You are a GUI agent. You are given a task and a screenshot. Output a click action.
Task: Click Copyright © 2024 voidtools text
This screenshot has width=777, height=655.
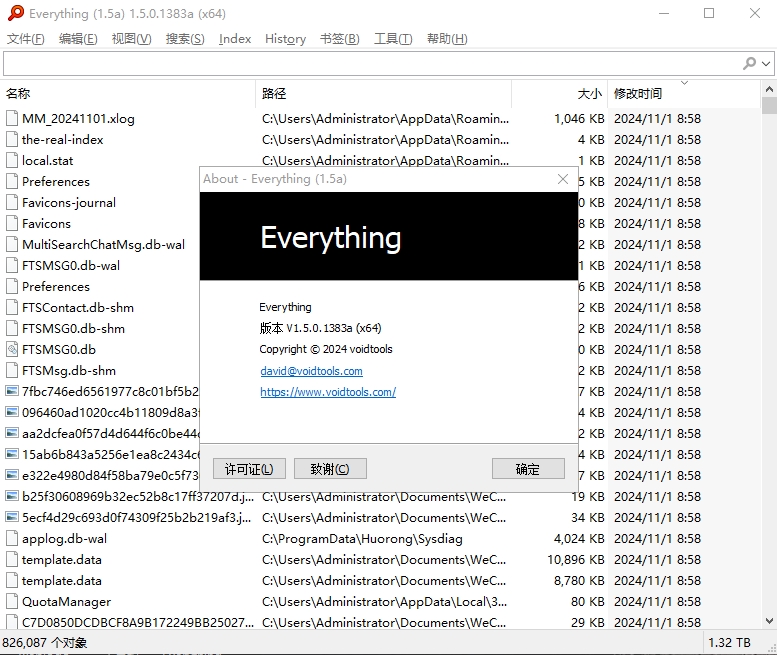tap(326, 349)
